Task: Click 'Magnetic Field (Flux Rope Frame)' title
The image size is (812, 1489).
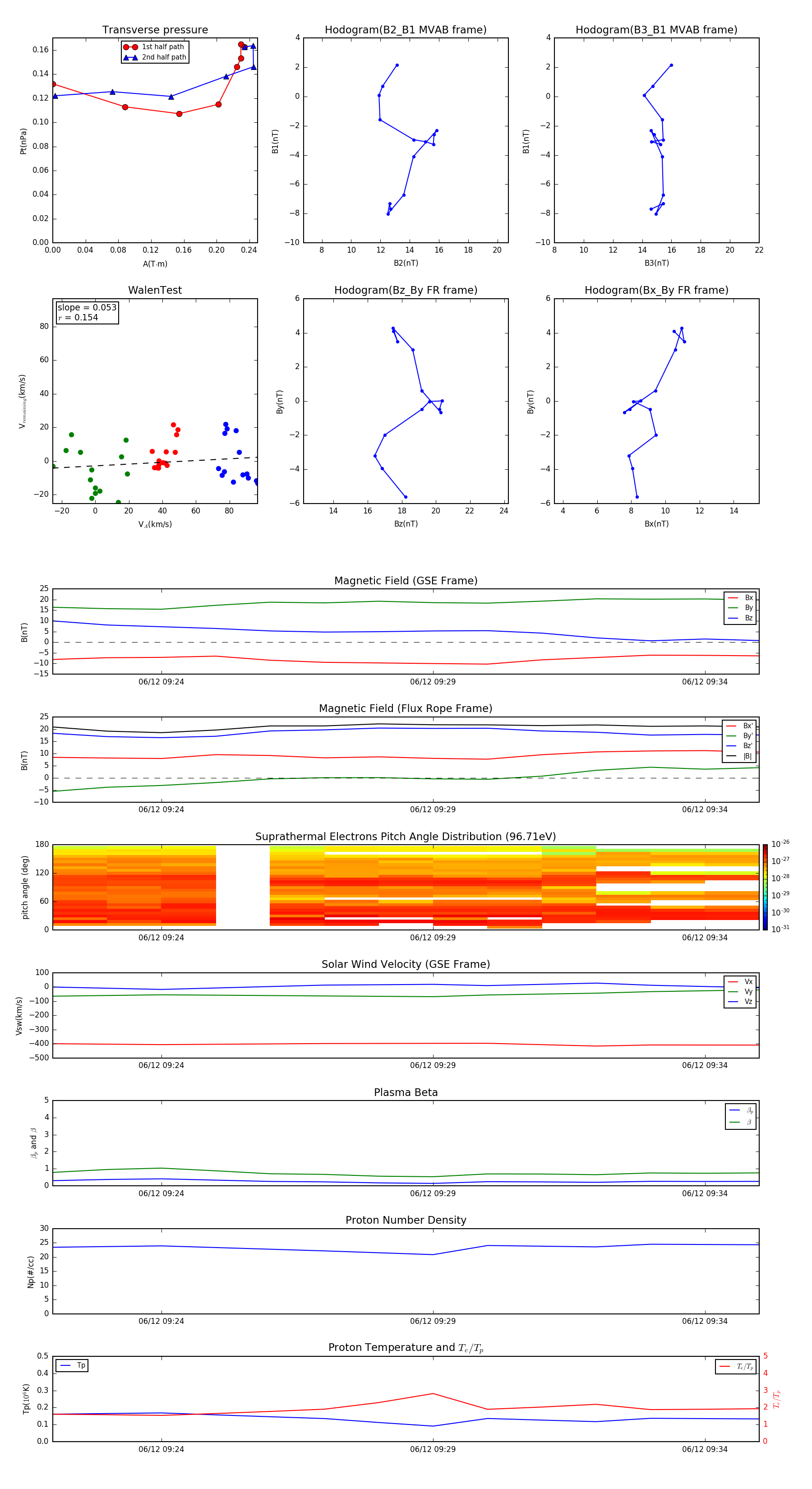Action: tap(406, 709)
